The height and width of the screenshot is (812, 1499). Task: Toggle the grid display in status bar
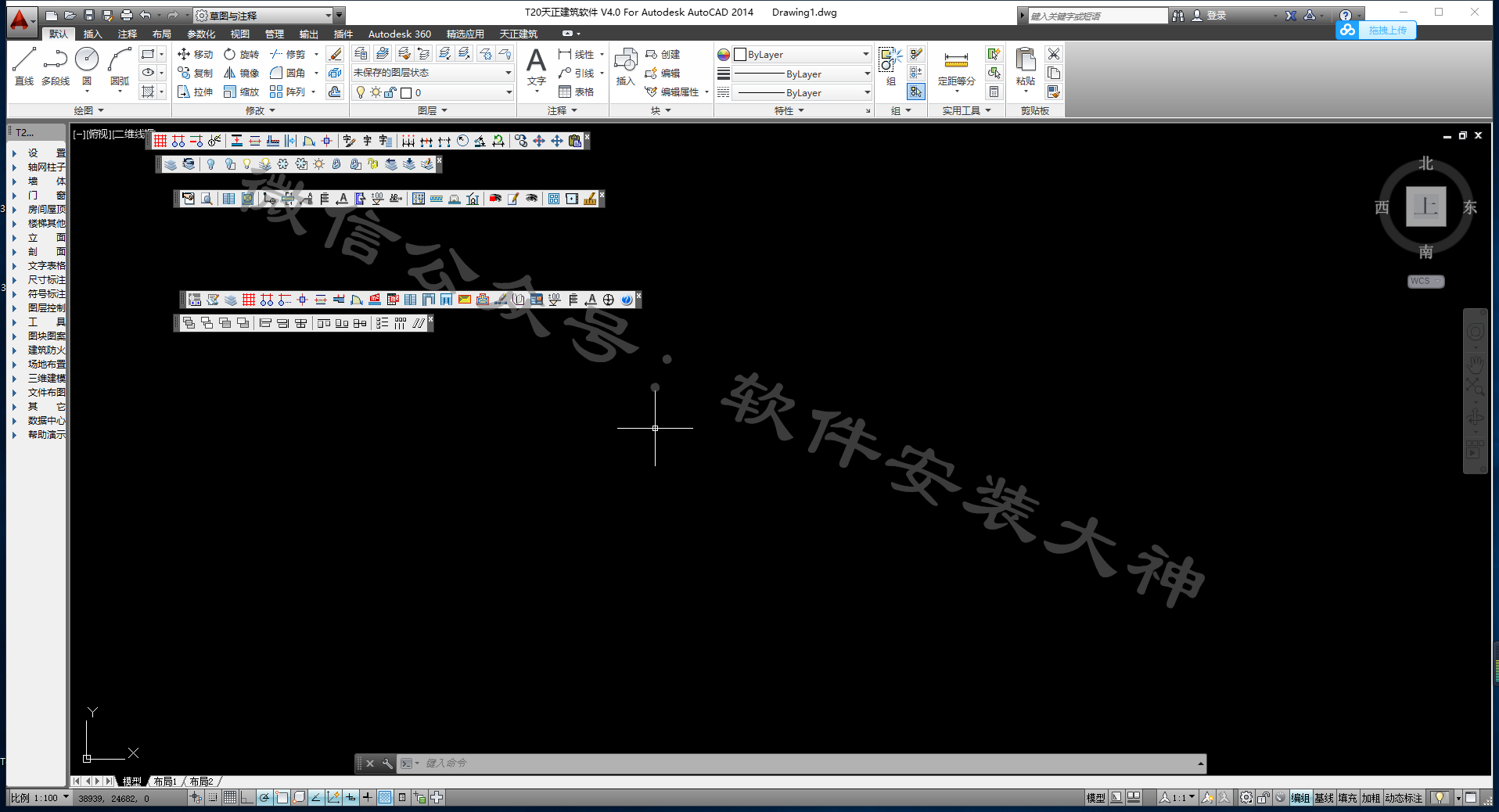click(230, 797)
